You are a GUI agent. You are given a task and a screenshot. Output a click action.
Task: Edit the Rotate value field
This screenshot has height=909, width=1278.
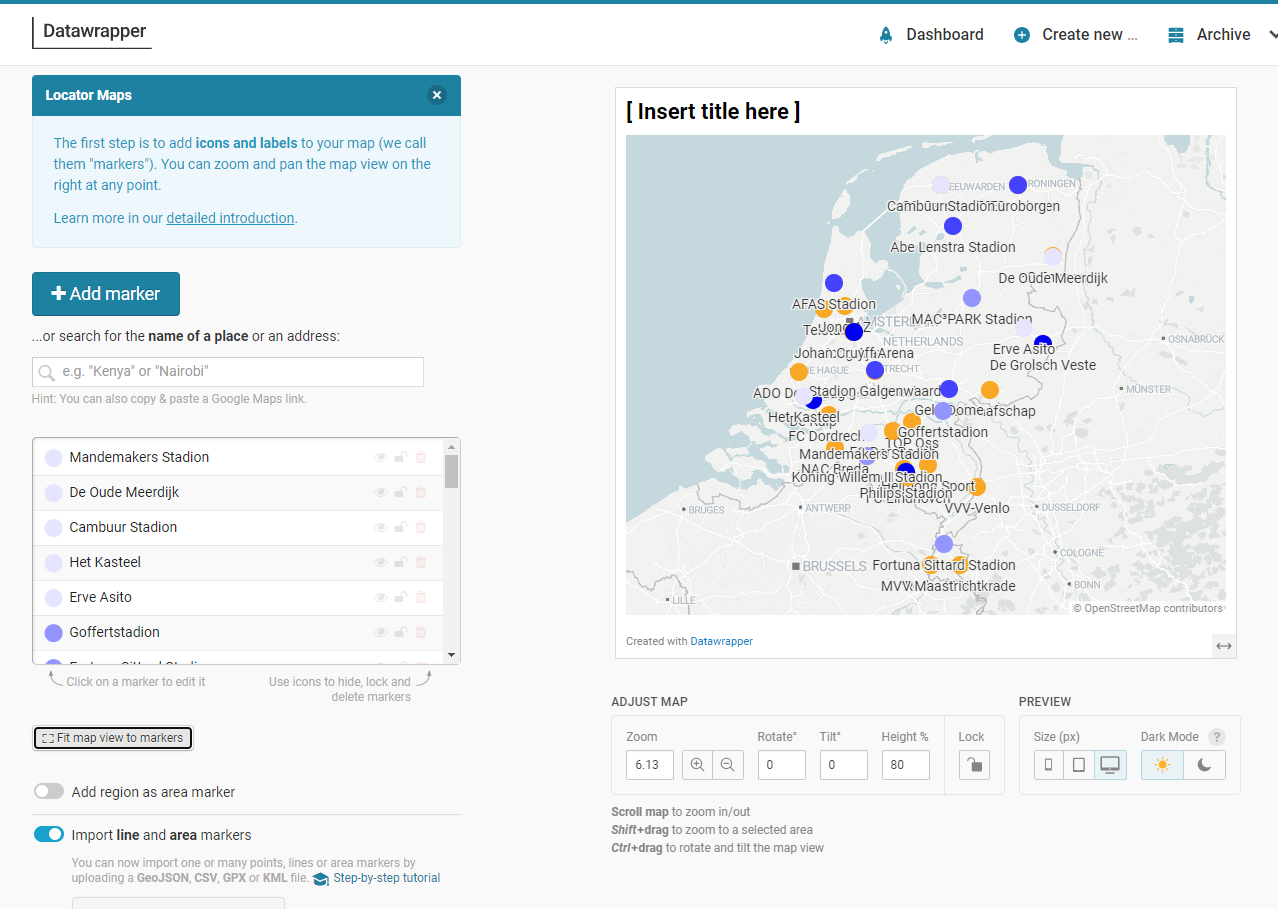pos(781,765)
